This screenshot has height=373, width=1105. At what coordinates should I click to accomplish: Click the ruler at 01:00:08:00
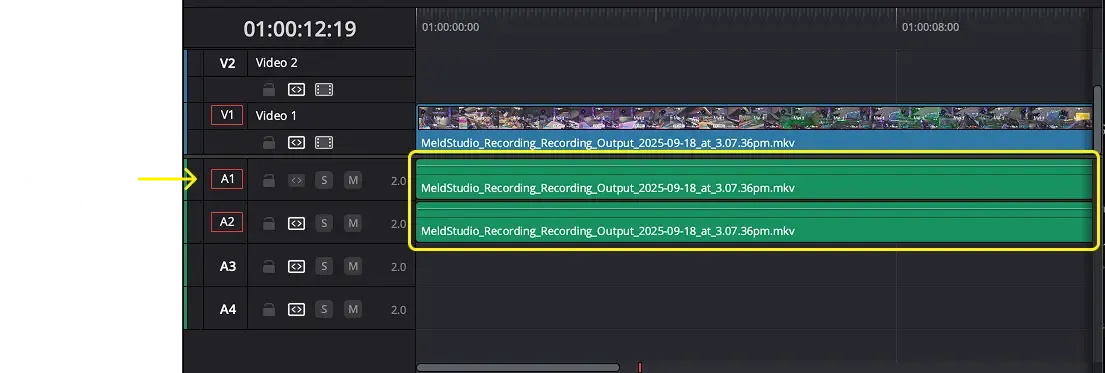tap(930, 27)
